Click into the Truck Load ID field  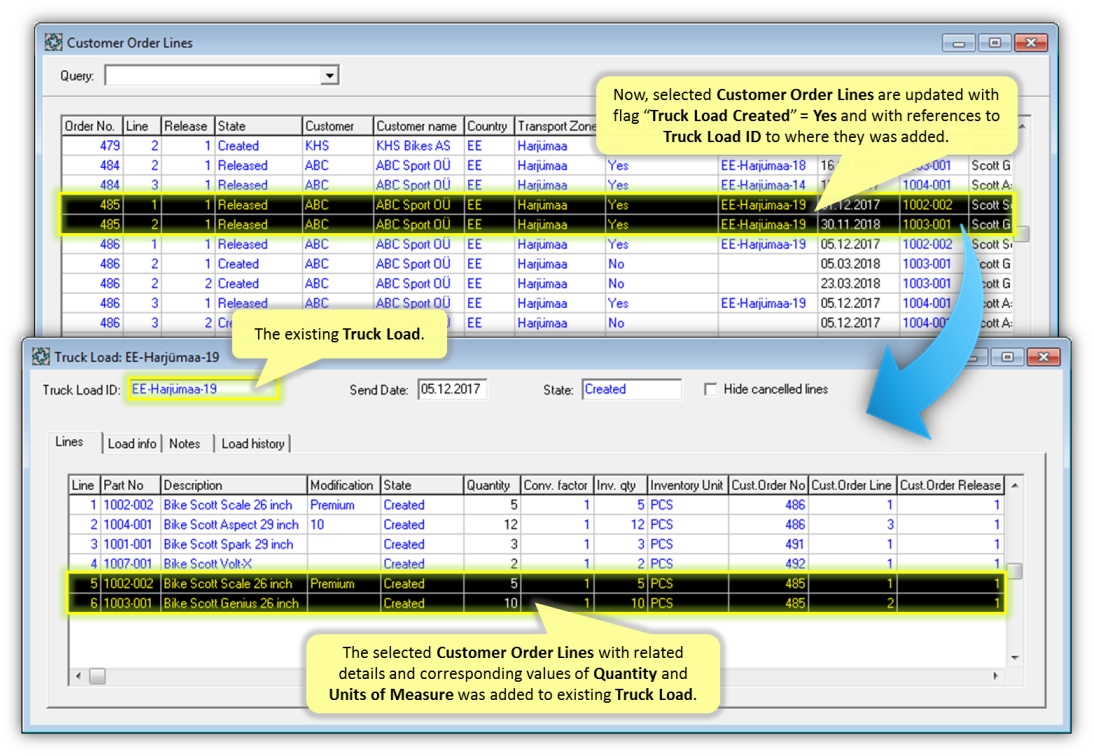[x=203, y=389]
